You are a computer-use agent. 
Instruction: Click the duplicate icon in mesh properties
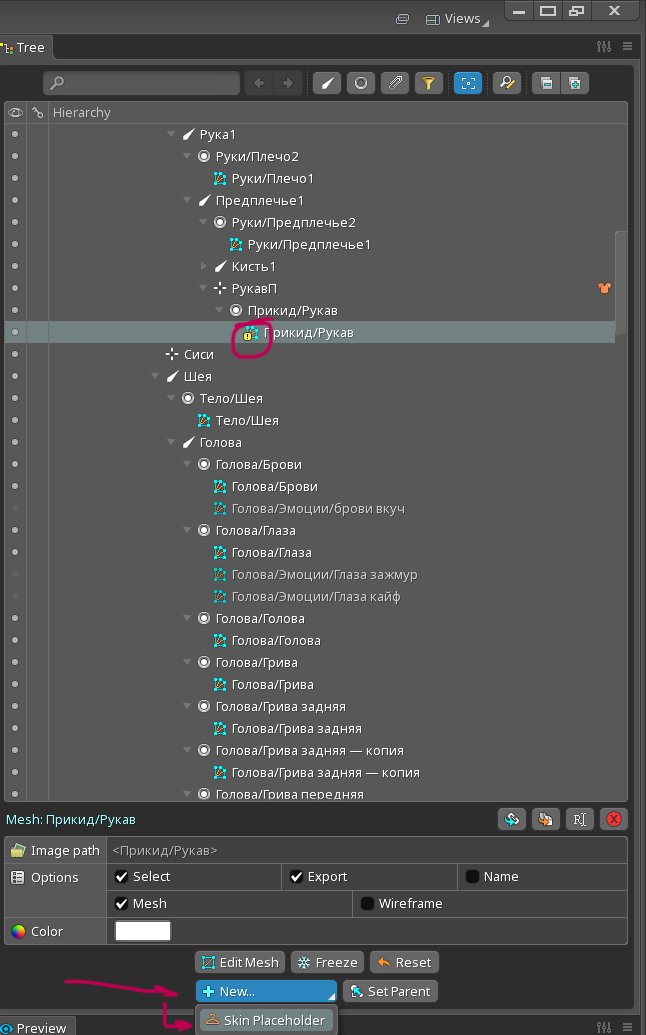tap(546, 819)
